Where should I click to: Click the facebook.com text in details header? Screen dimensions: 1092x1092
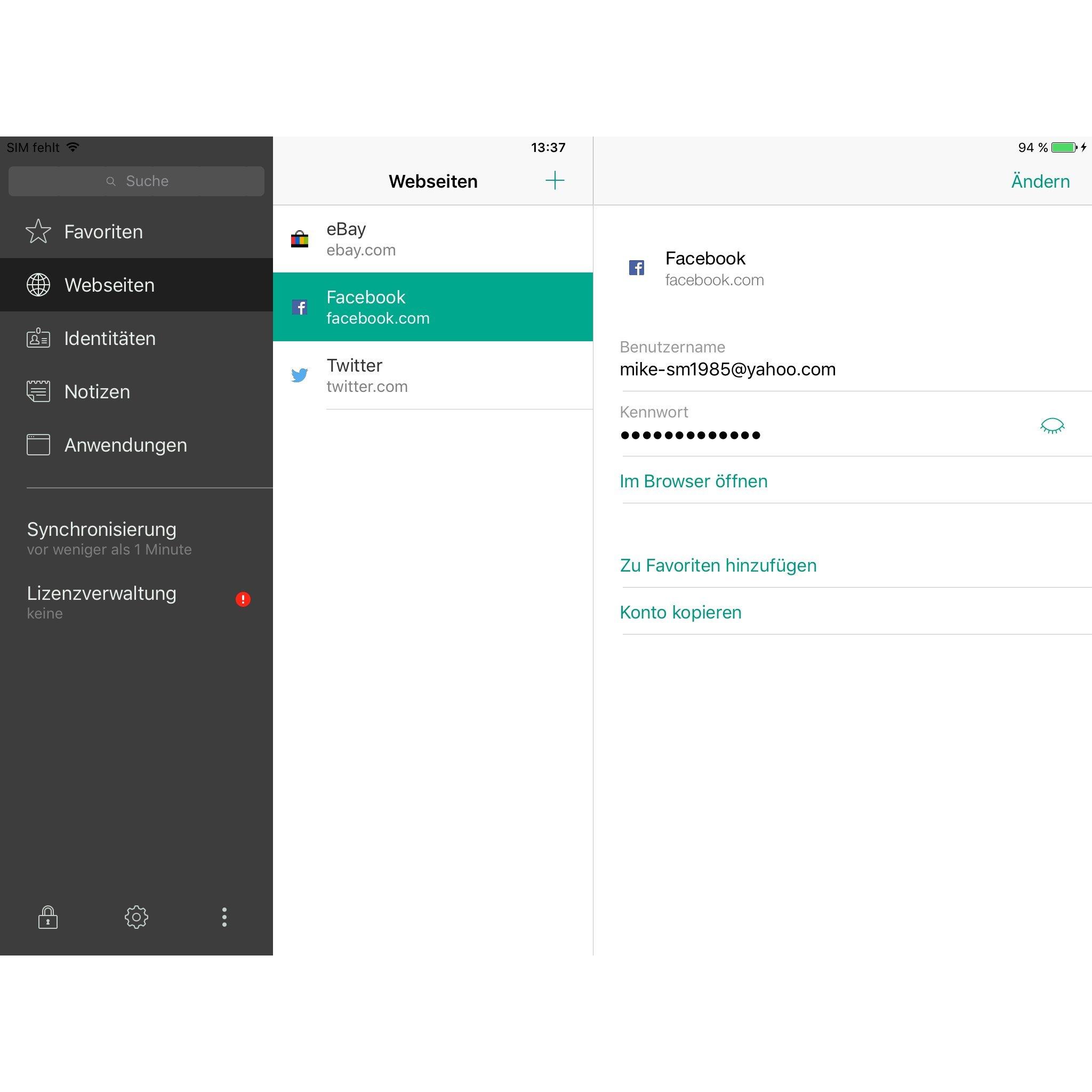tap(714, 280)
